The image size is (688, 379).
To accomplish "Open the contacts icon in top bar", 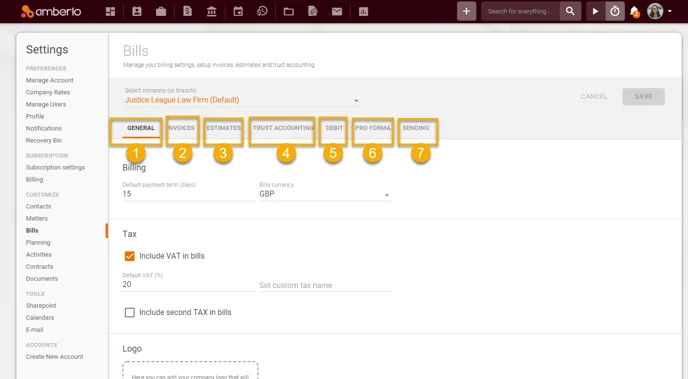I will (137, 11).
